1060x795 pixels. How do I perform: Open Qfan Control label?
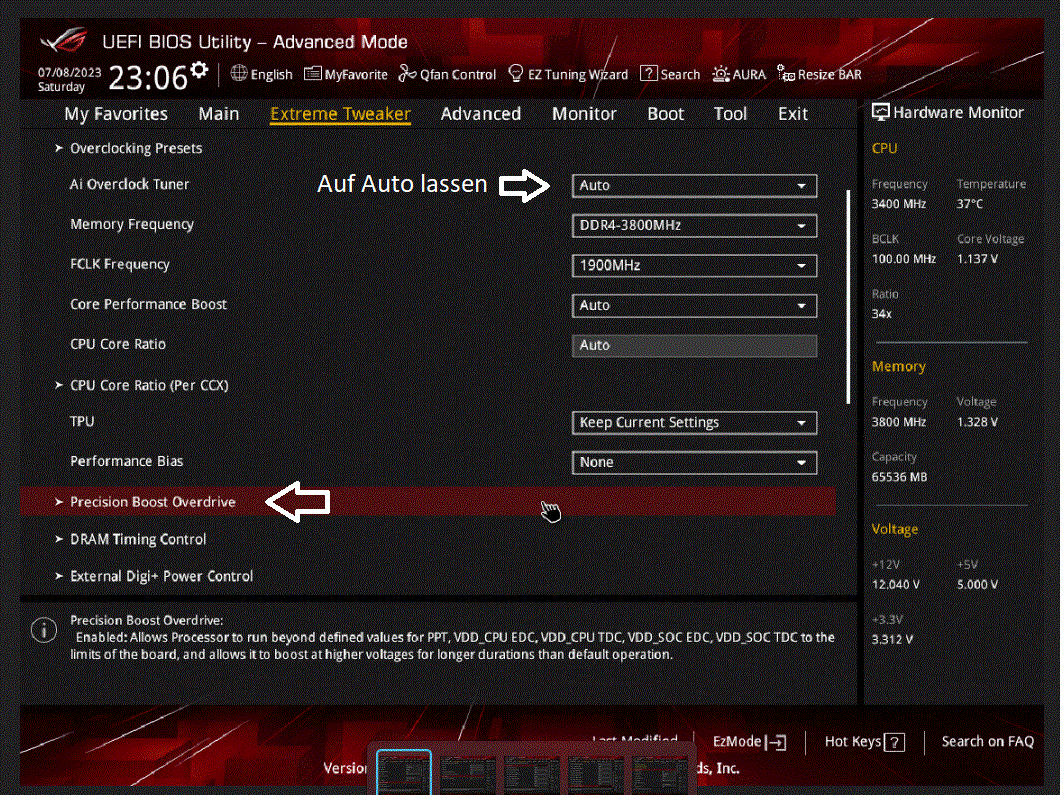coord(458,74)
